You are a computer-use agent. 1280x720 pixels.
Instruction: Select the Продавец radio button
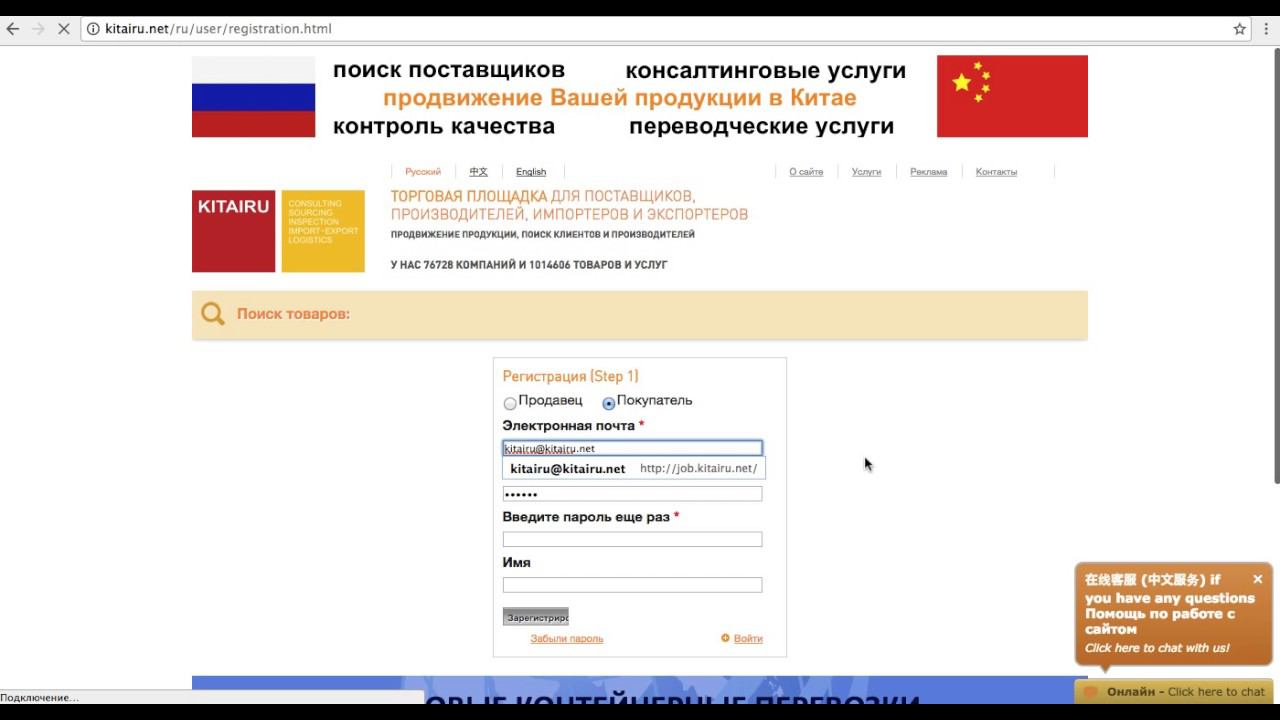point(510,404)
